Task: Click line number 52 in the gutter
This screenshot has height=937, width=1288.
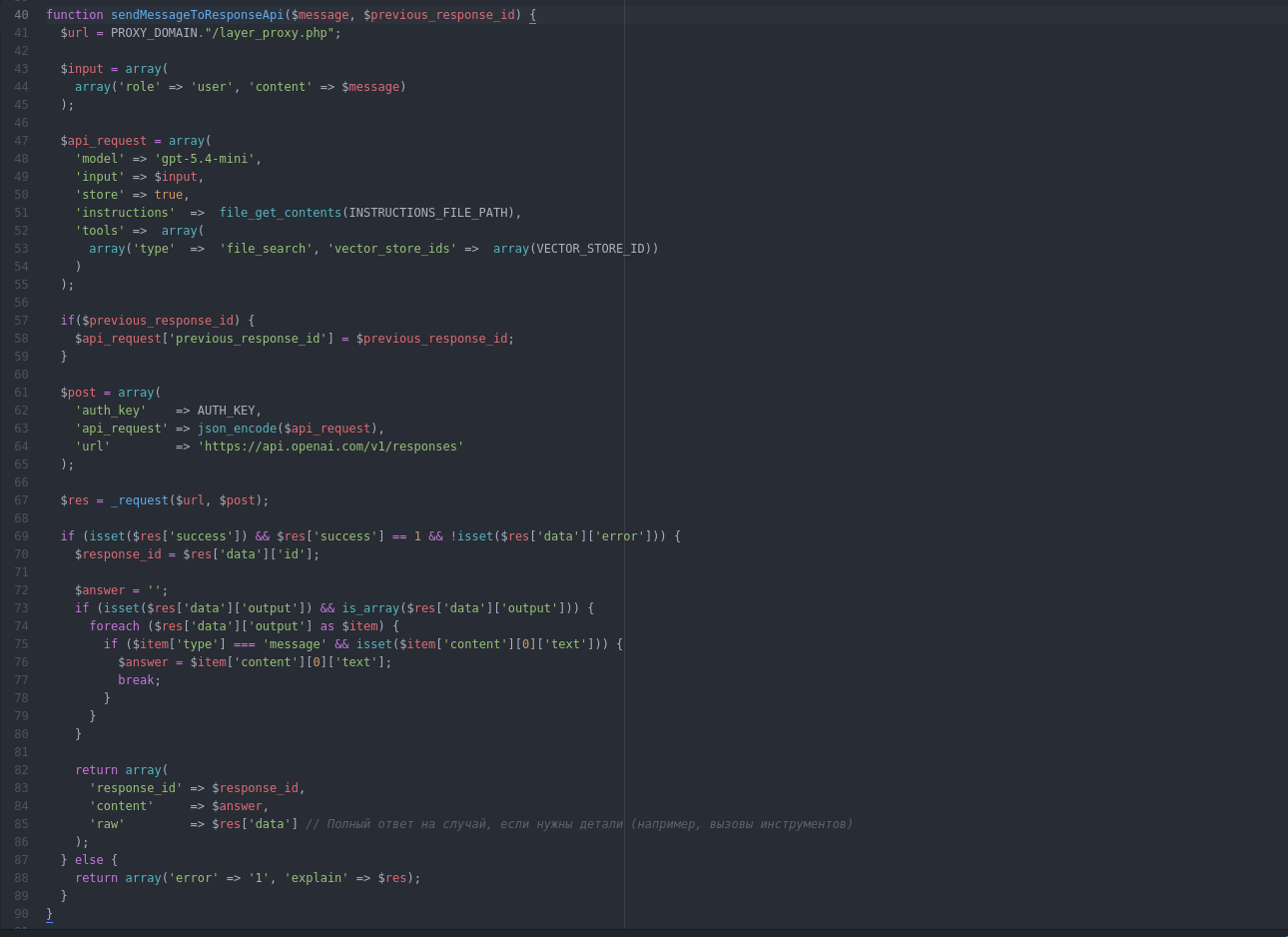Action: [x=21, y=231]
